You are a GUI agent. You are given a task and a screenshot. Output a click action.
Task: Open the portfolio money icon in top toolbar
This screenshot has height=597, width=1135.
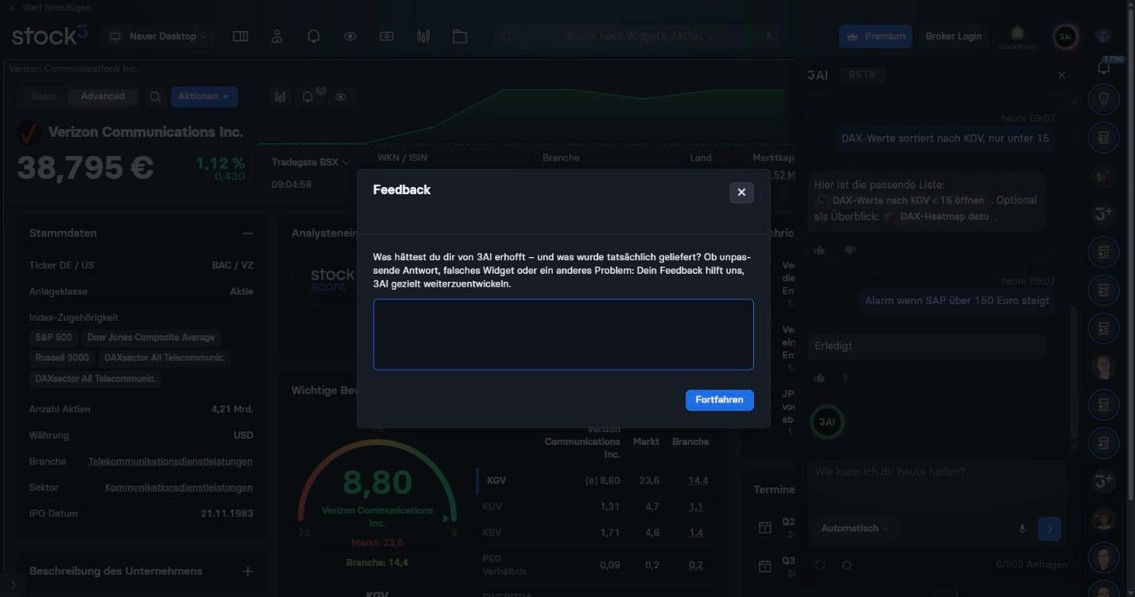tap(387, 36)
